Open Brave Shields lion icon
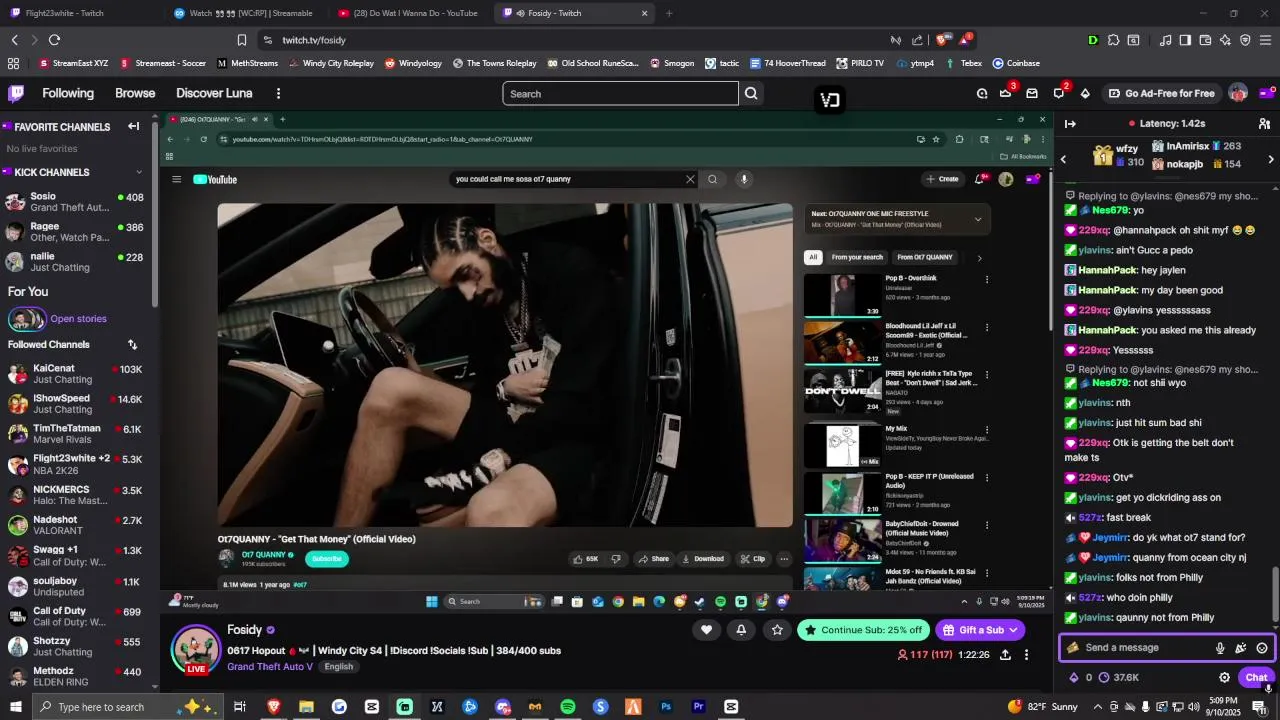 [x=941, y=40]
